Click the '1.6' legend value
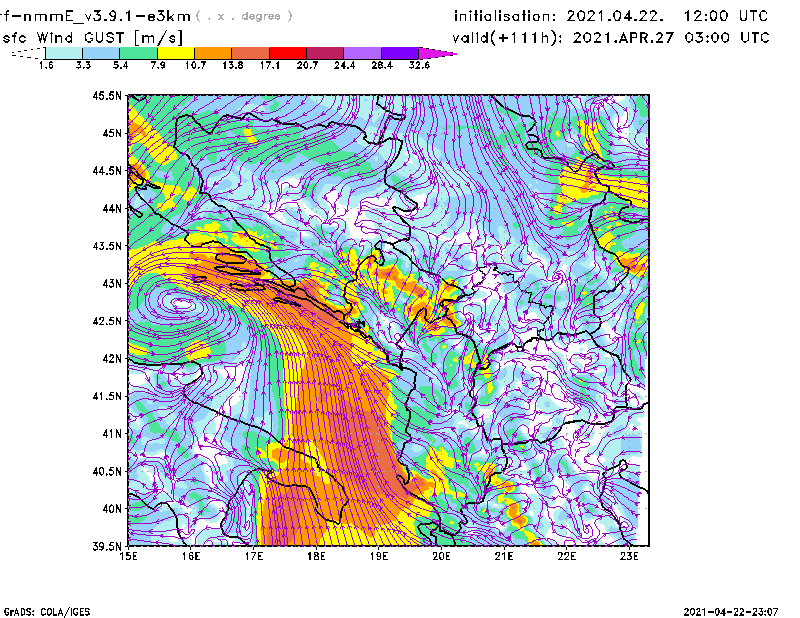The width and height of the screenshot is (800, 618). click(x=46, y=65)
